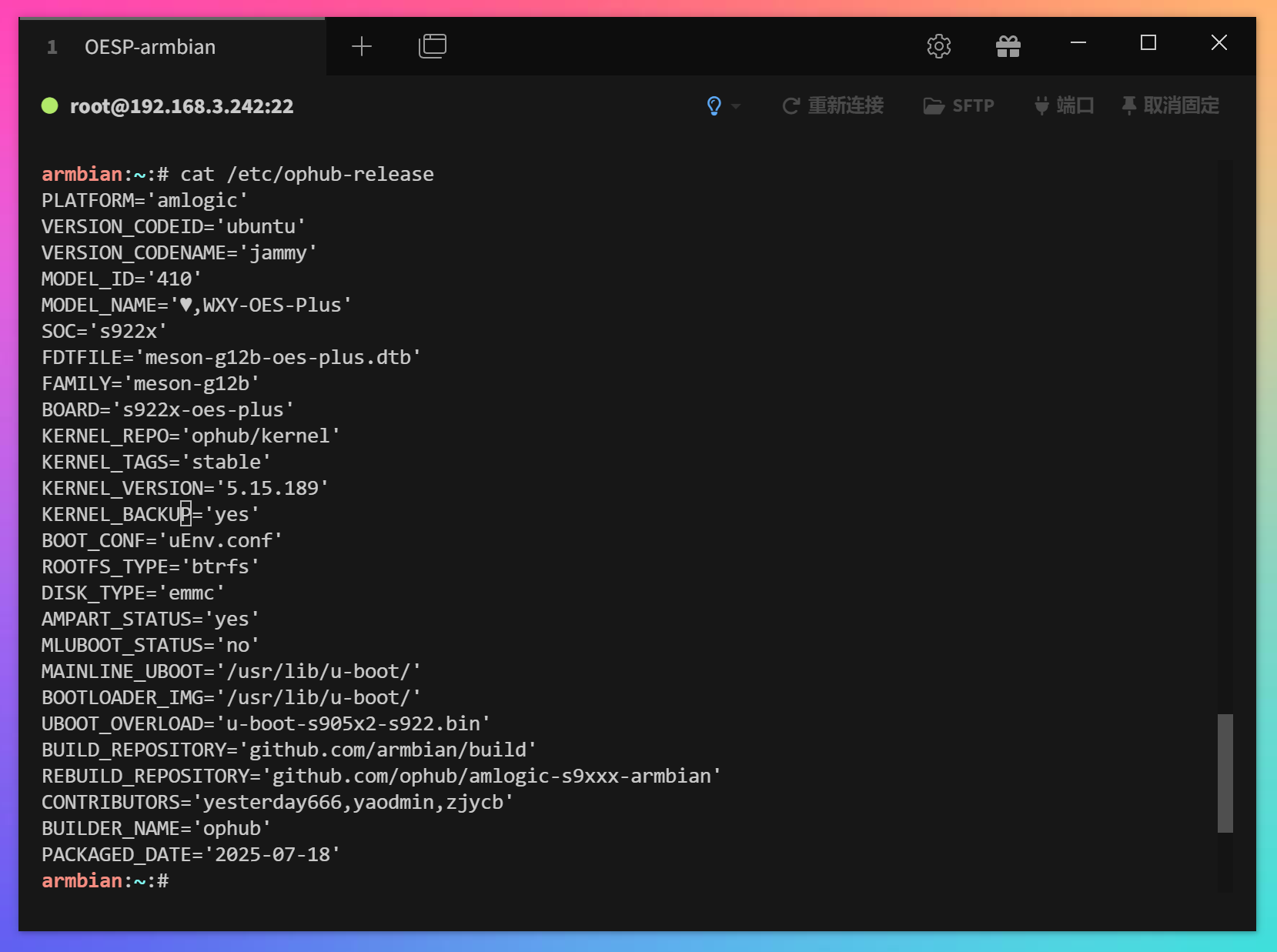The width and height of the screenshot is (1277, 952).
Task: Click the gift box icon
Action: tap(1008, 46)
